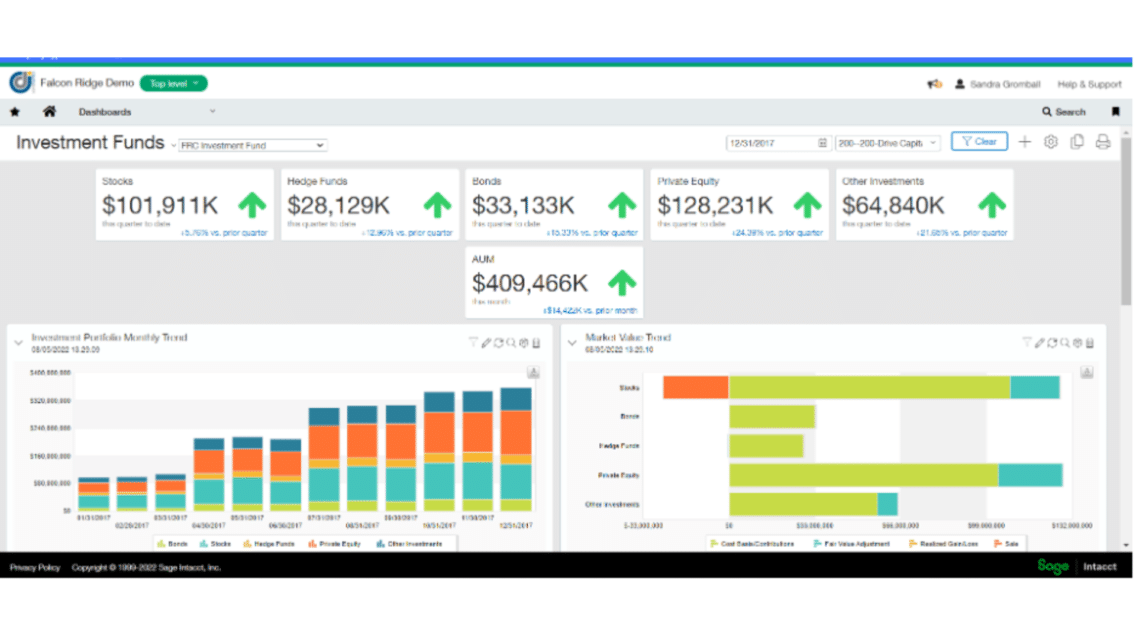The width and height of the screenshot is (1136, 639).
Task: Click the Sage Intacct app logo
Action: 21,83
